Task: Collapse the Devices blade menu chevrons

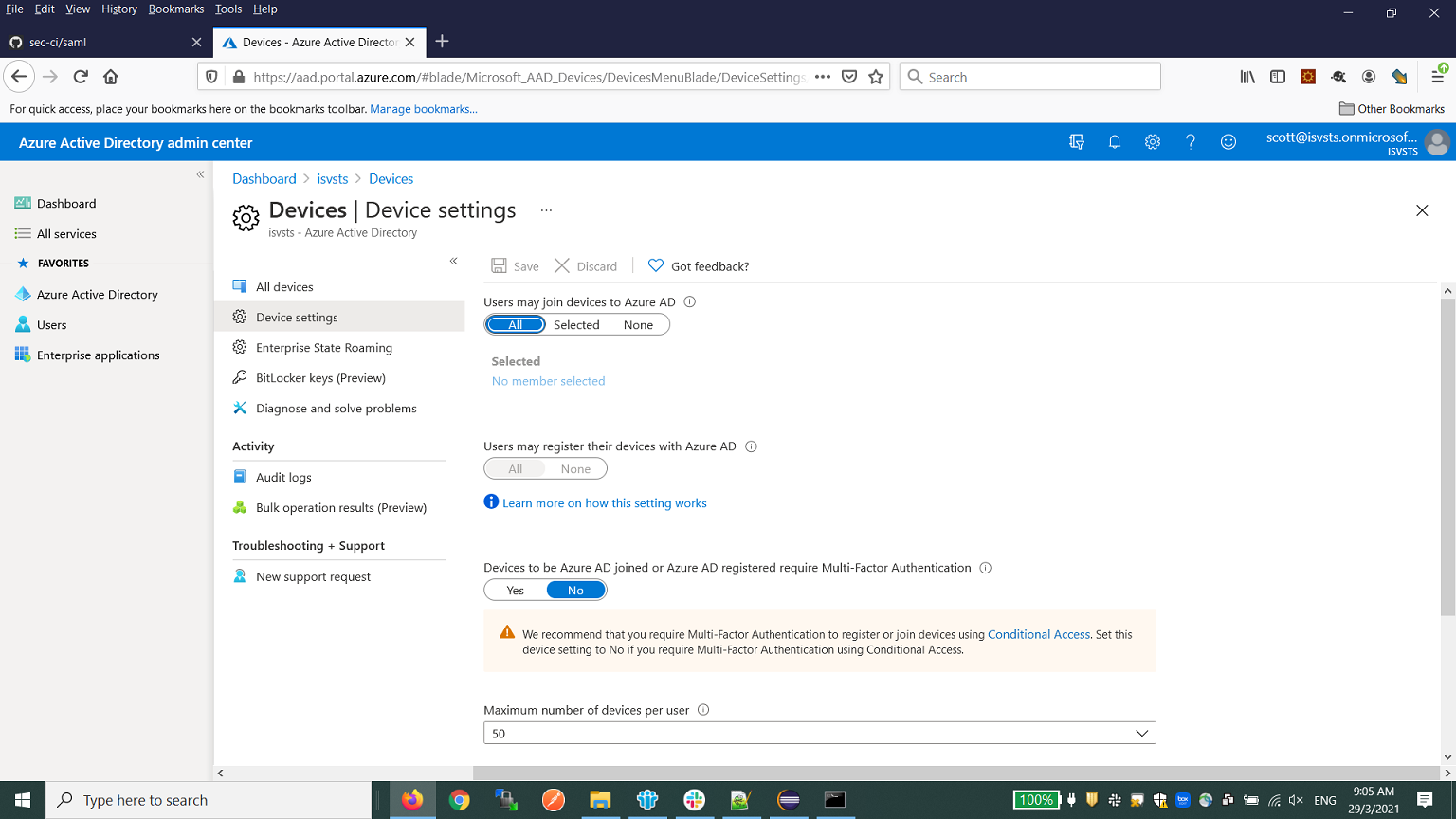Action: tap(454, 261)
